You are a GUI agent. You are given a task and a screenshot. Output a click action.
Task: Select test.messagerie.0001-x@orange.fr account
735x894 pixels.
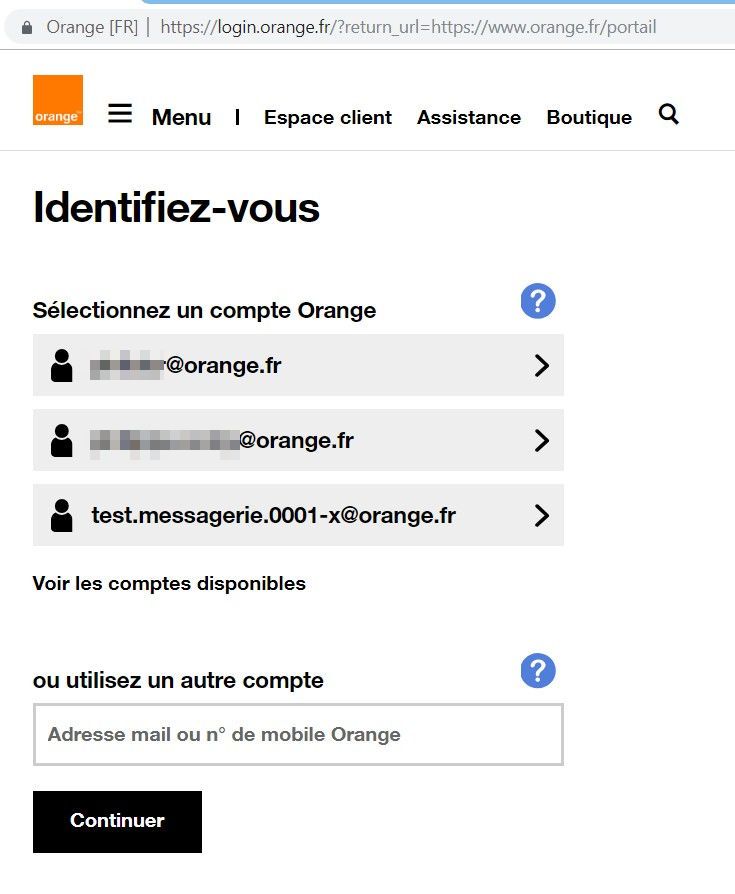(x=273, y=516)
